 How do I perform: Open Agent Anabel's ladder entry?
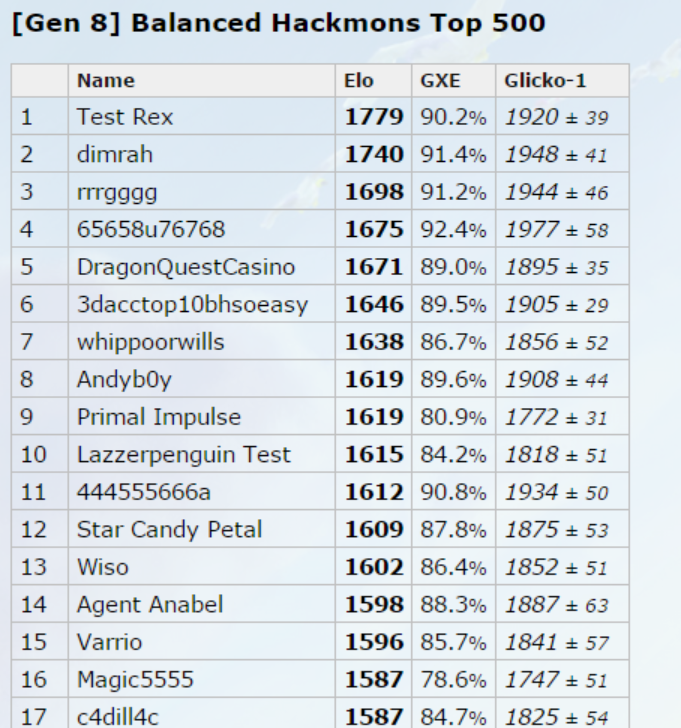pyautogui.click(x=150, y=605)
